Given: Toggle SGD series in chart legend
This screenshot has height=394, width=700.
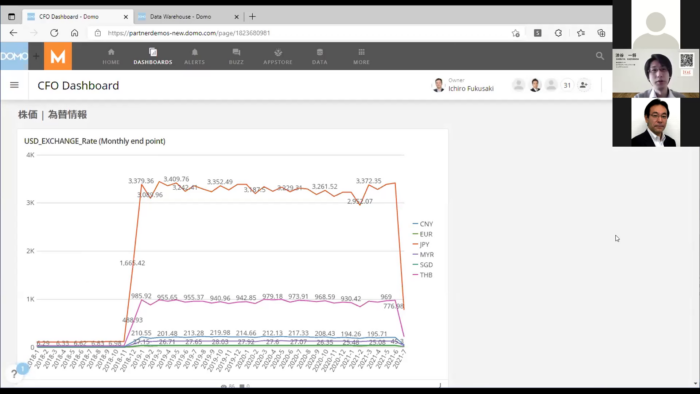Looking at the screenshot, I should (423, 265).
